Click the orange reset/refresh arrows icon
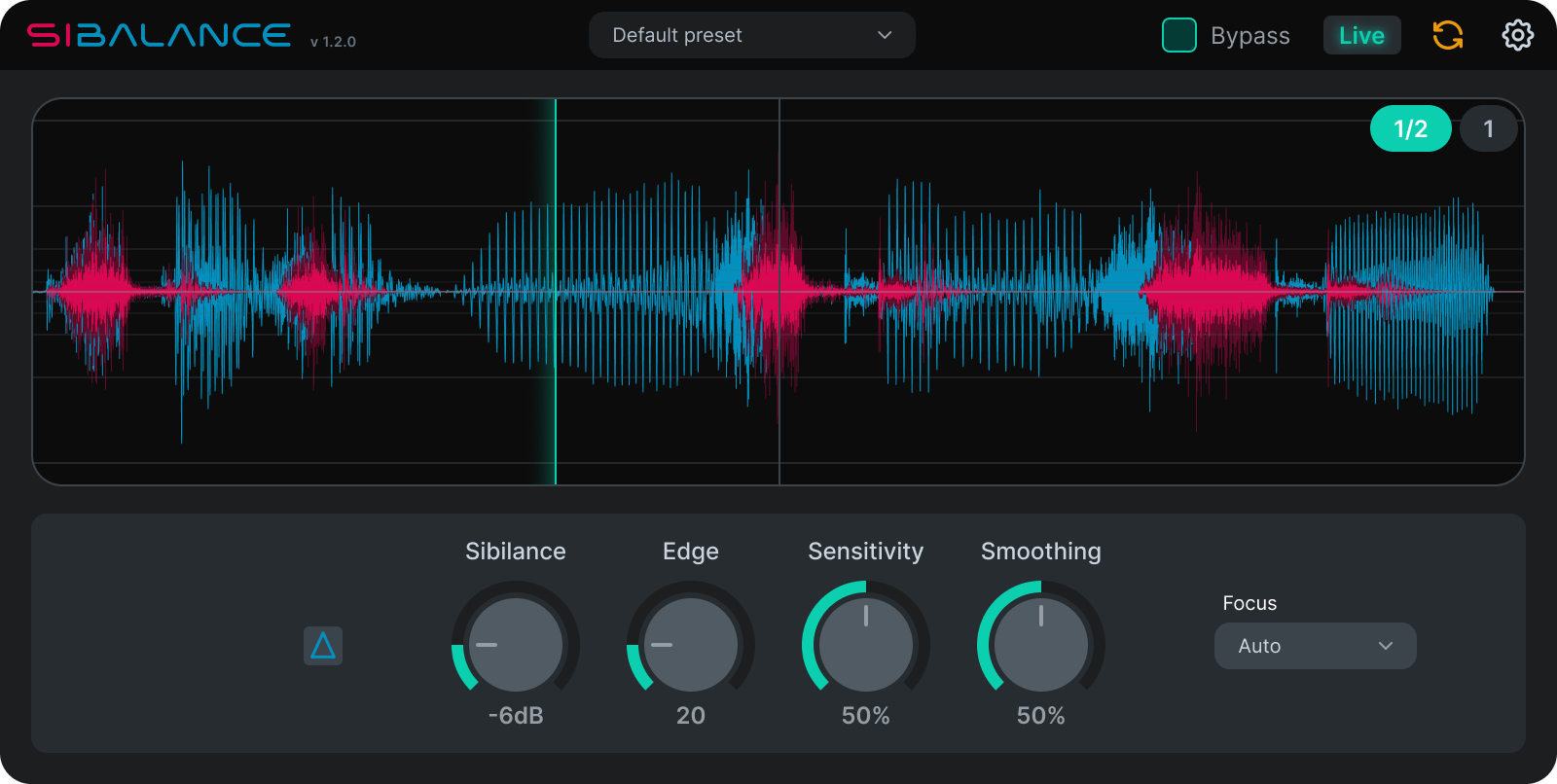This screenshot has height=784, width=1557. pyautogui.click(x=1448, y=35)
